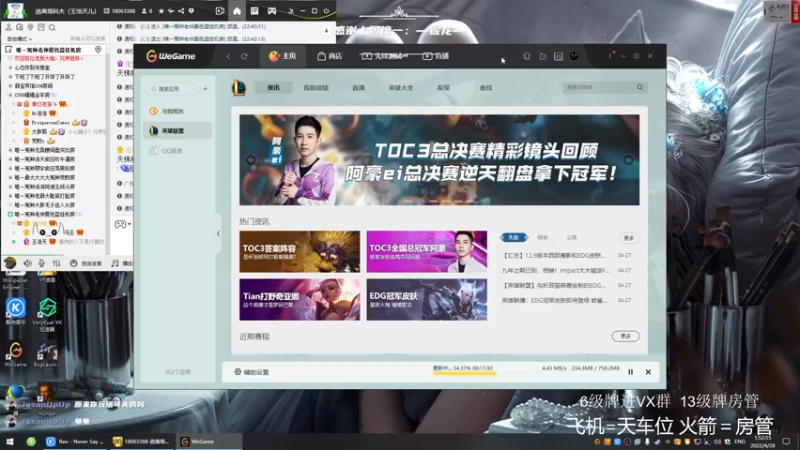Viewport: 800px width, 450px height.
Task: Go back with WeGame's back arrow
Action: pos(228,56)
